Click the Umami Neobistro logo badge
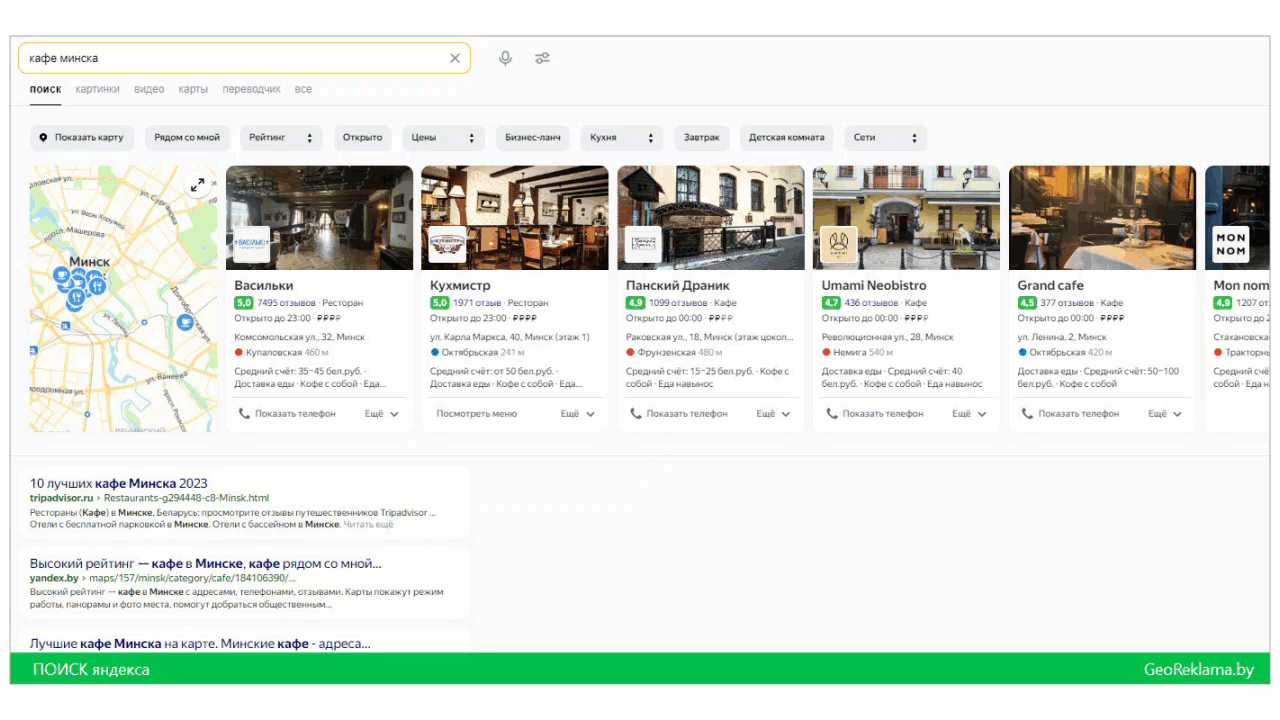The height and width of the screenshot is (720, 1280). pos(840,243)
